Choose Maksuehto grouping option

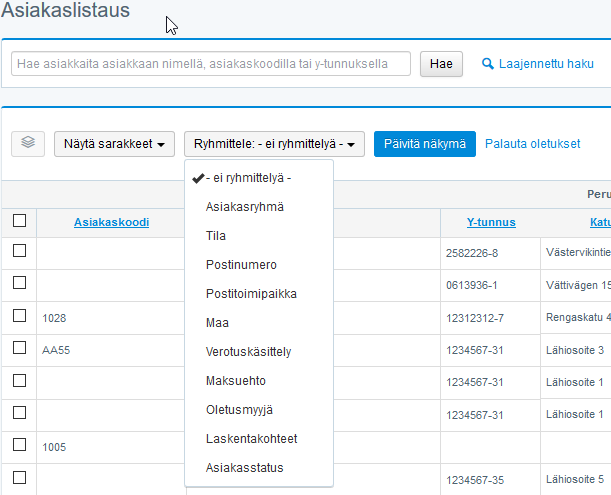pyautogui.click(x=259, y=380)
